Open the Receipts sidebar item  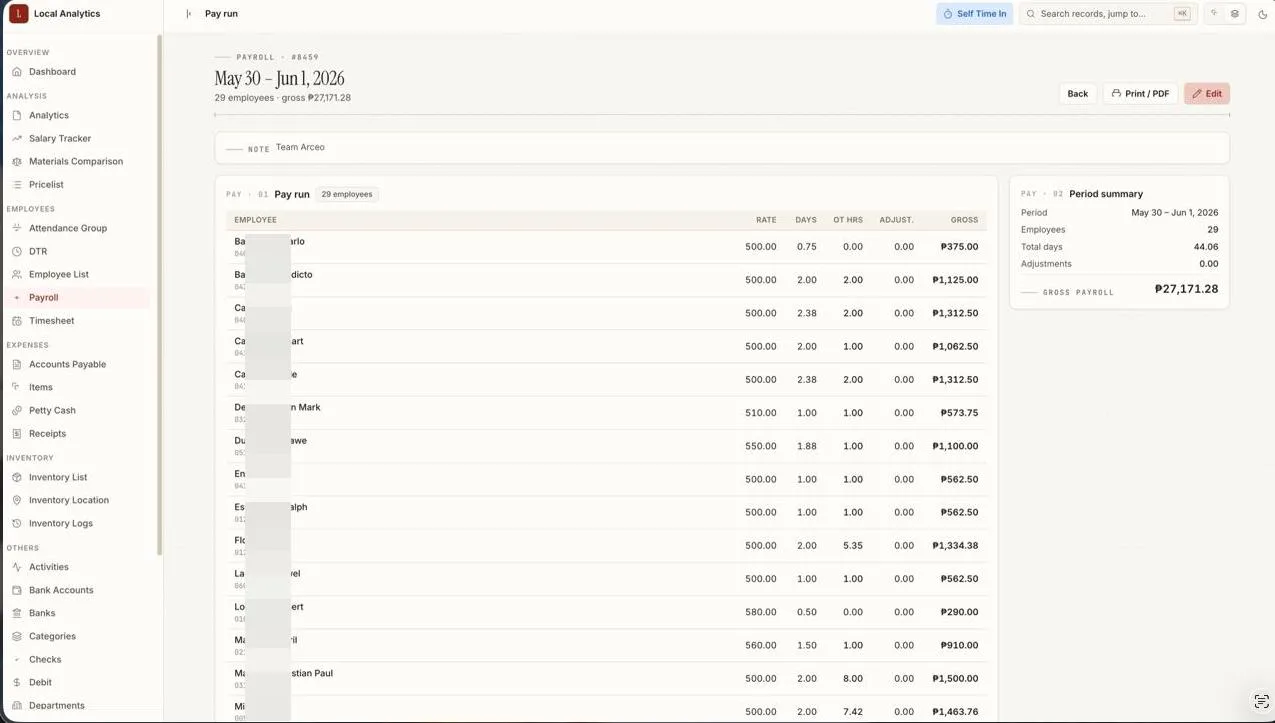47,433
